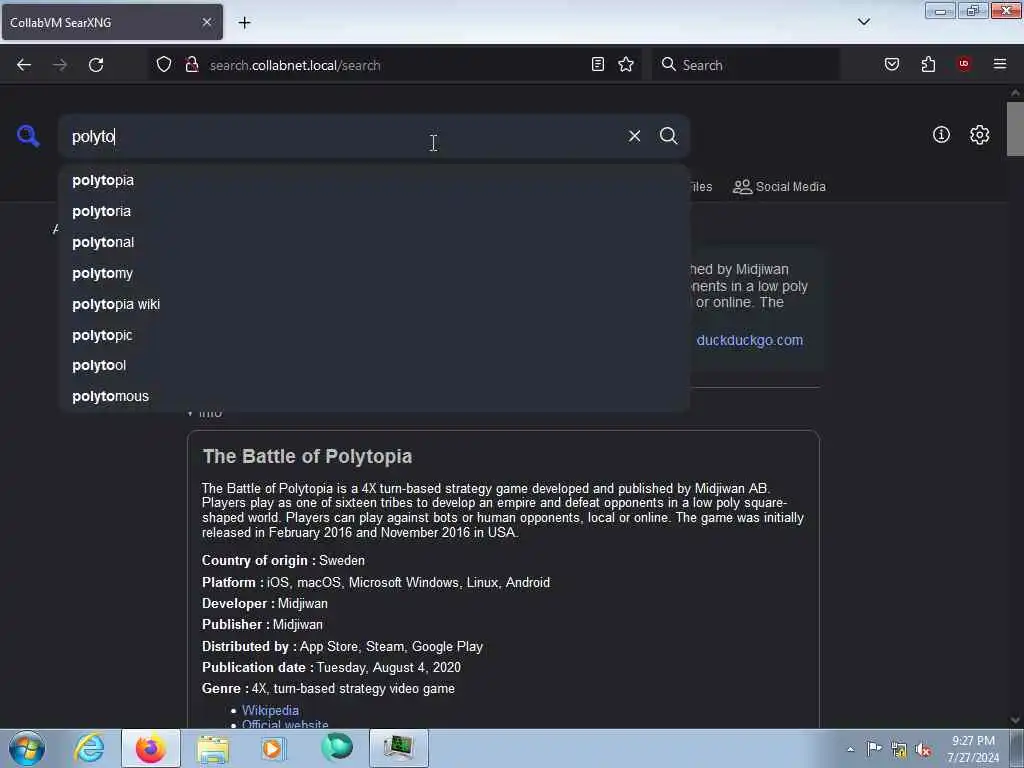Switch to Firefox in taskbar
1024x768 pixels.
point(151,748)
